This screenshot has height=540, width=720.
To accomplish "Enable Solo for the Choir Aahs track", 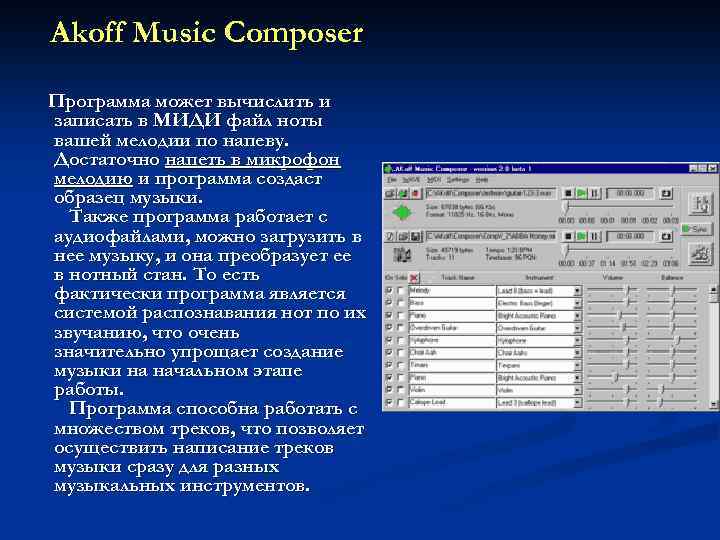I will point(401,353).
